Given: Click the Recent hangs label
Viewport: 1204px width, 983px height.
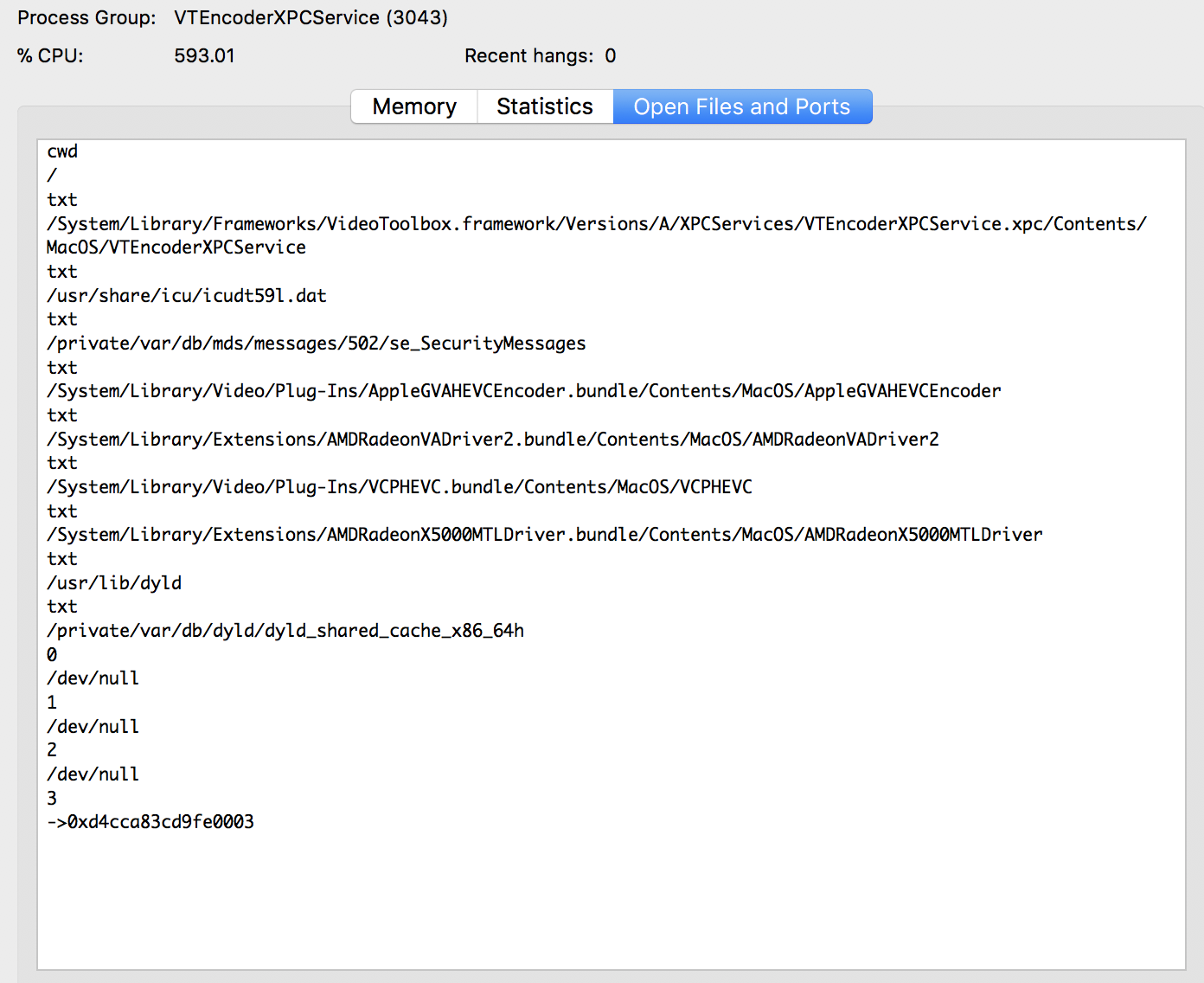Looking at the screenshot, I should [528, 55].
